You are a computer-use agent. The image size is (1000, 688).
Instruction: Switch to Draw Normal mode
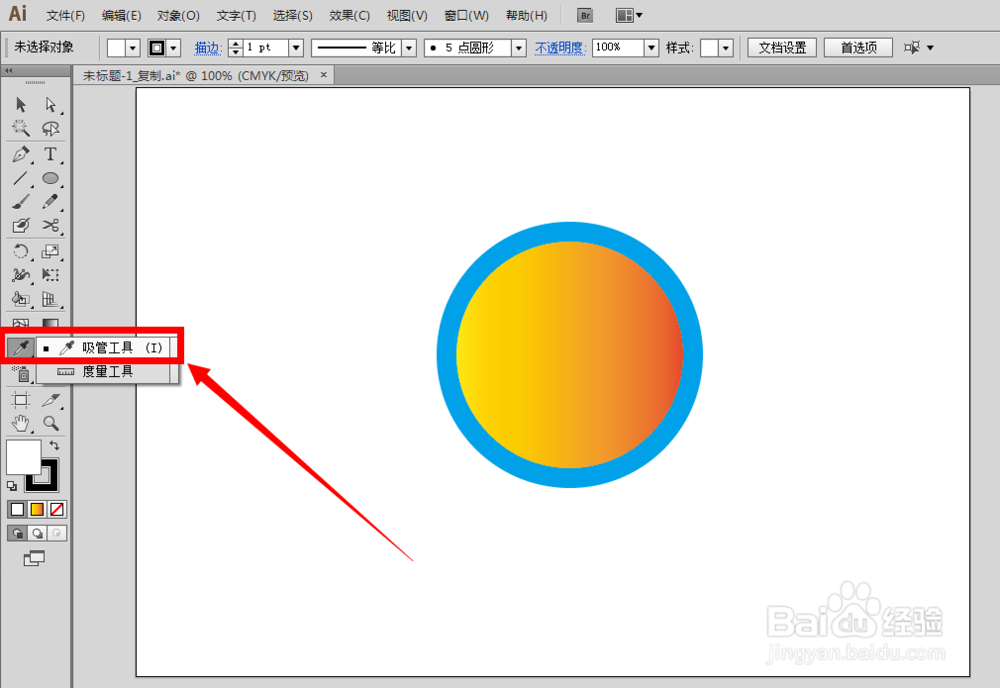[17, 533]
